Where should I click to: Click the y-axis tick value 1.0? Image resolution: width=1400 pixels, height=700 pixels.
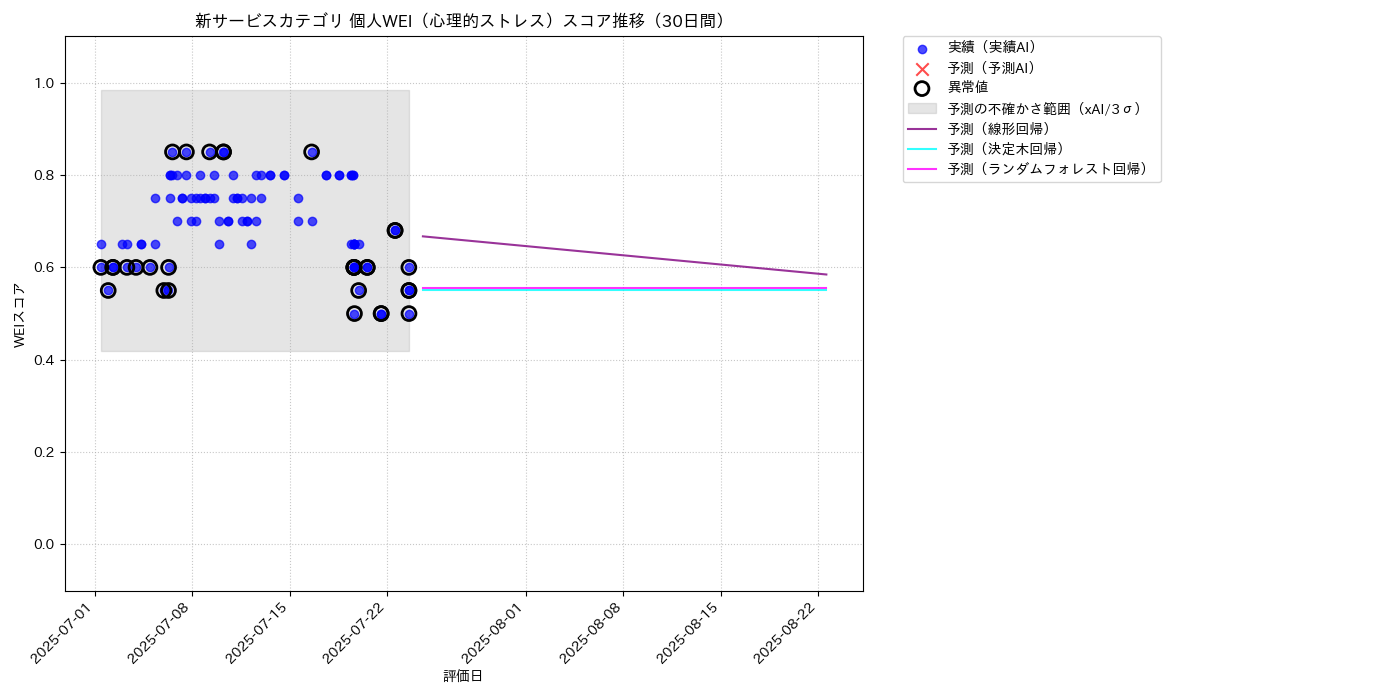point(46,83)
